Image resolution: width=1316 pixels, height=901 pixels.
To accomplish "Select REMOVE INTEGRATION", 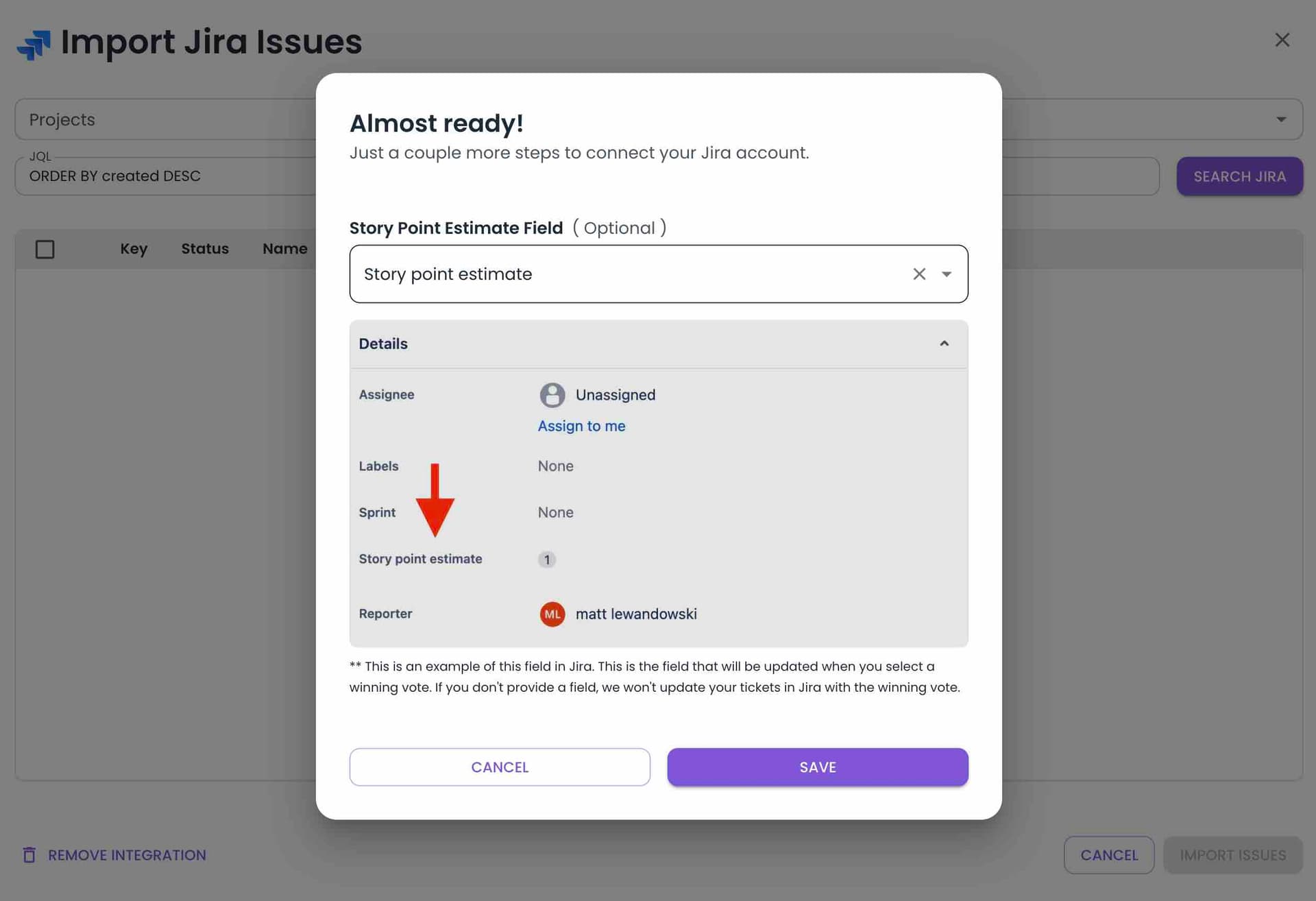I will point(126,854).
